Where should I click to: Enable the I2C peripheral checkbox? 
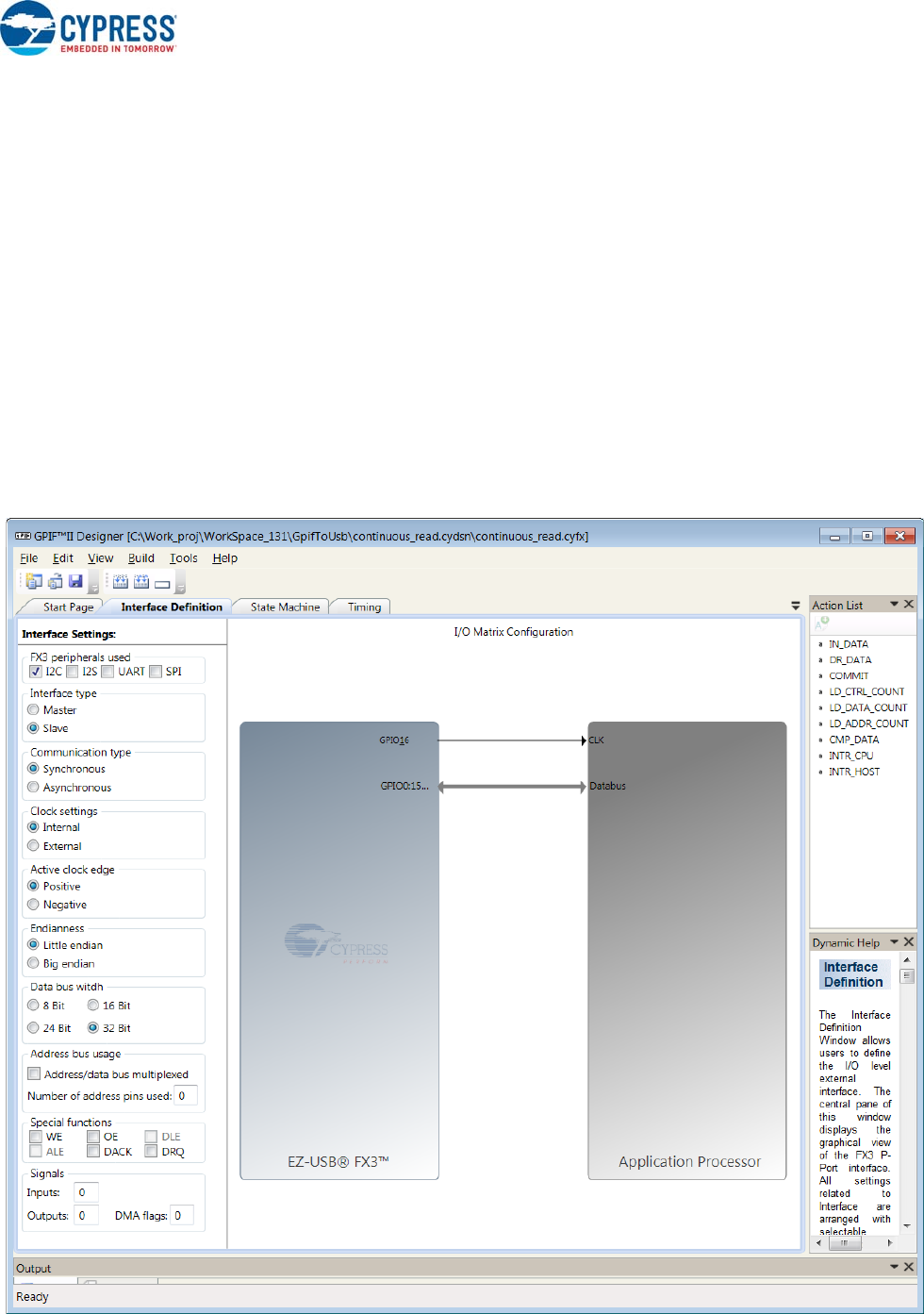36,672
